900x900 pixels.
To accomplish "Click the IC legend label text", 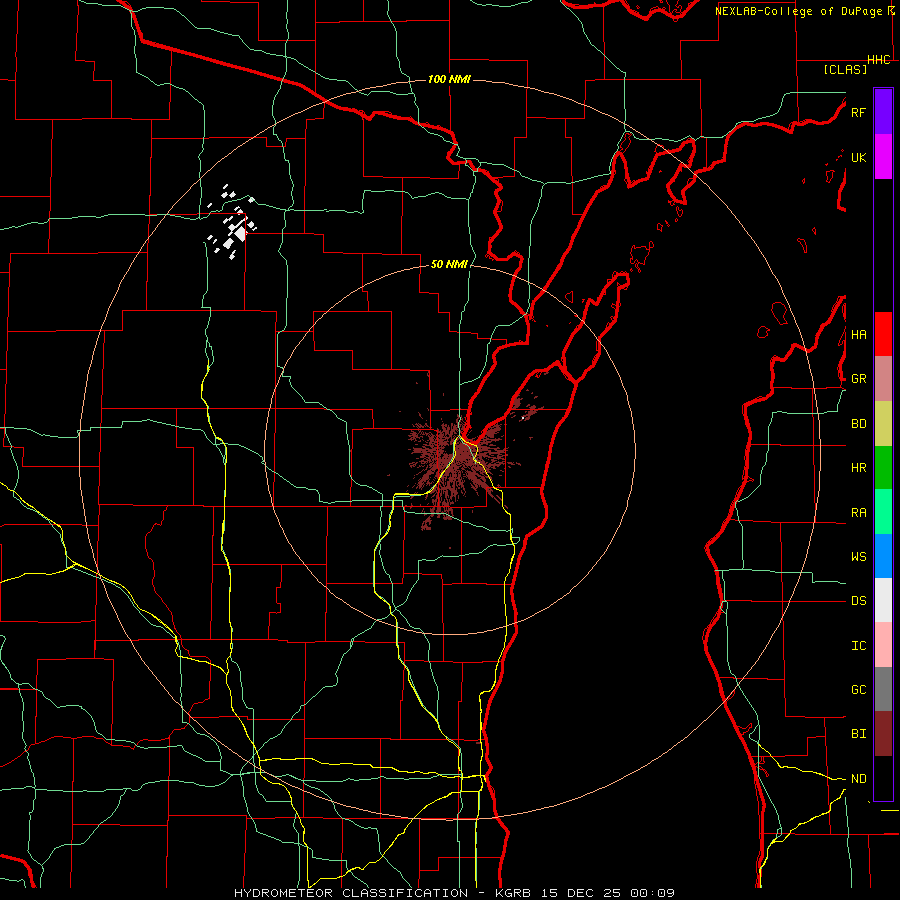I will (858, 646).
